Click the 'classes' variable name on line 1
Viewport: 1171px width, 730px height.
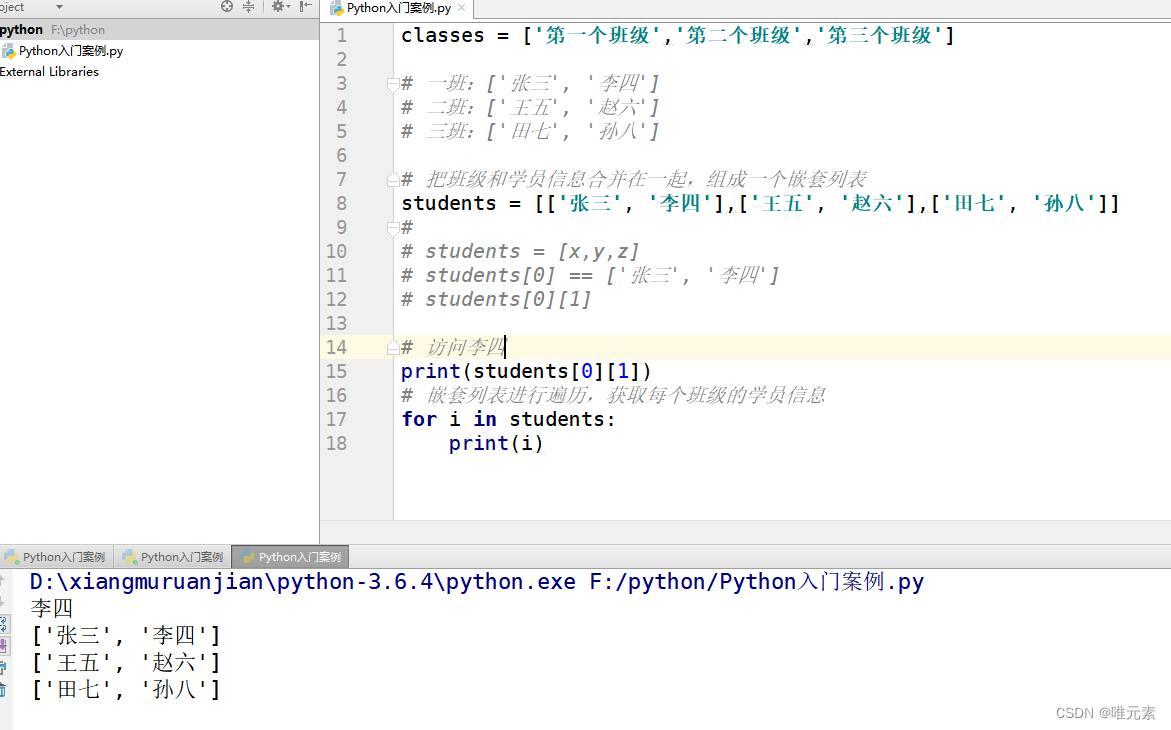point(443,36)
